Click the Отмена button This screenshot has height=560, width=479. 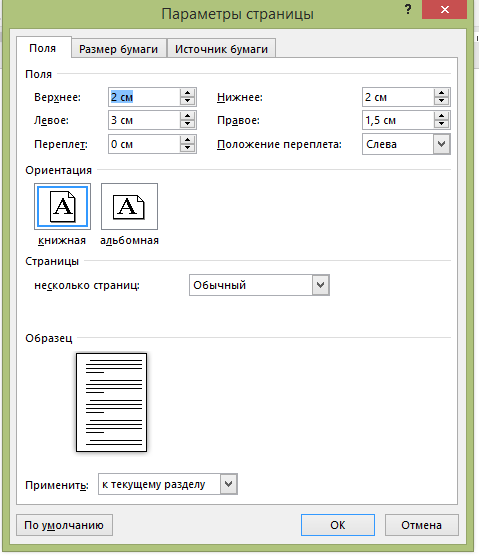click(421, 525)
